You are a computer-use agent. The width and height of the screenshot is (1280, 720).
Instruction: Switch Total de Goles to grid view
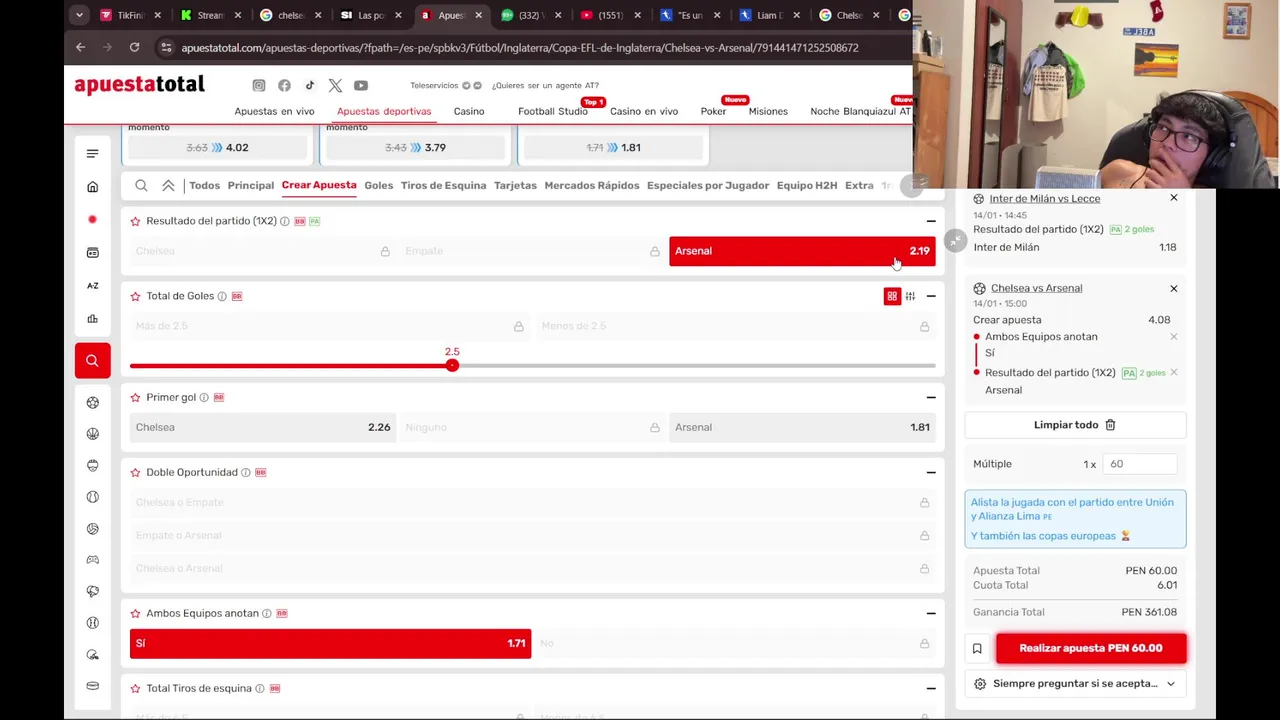coord(892,296)
